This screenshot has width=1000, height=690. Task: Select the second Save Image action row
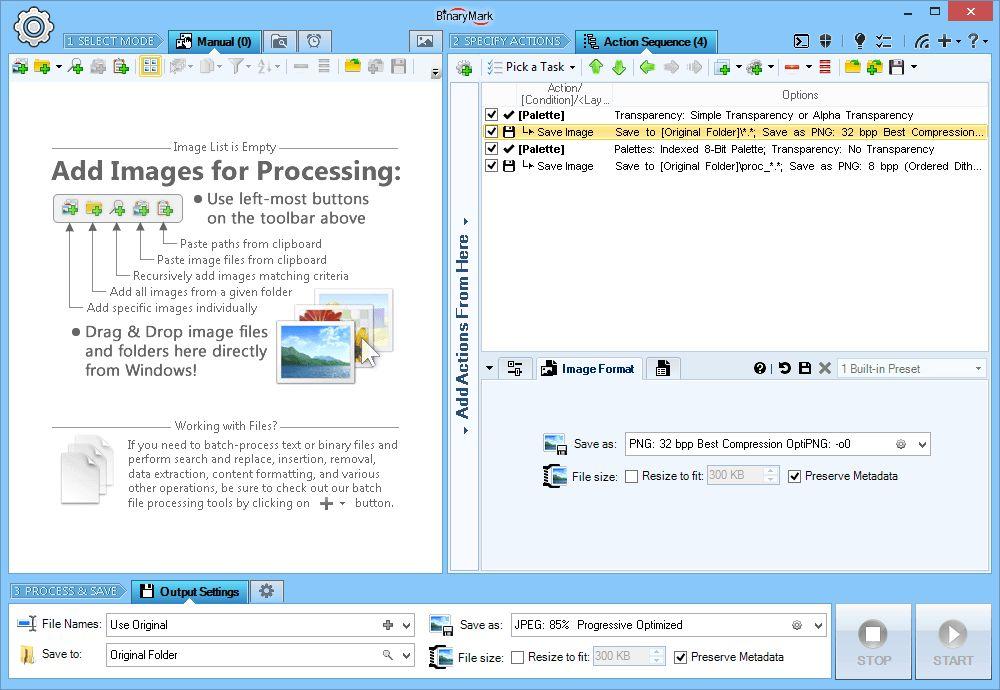pos(565,166)
